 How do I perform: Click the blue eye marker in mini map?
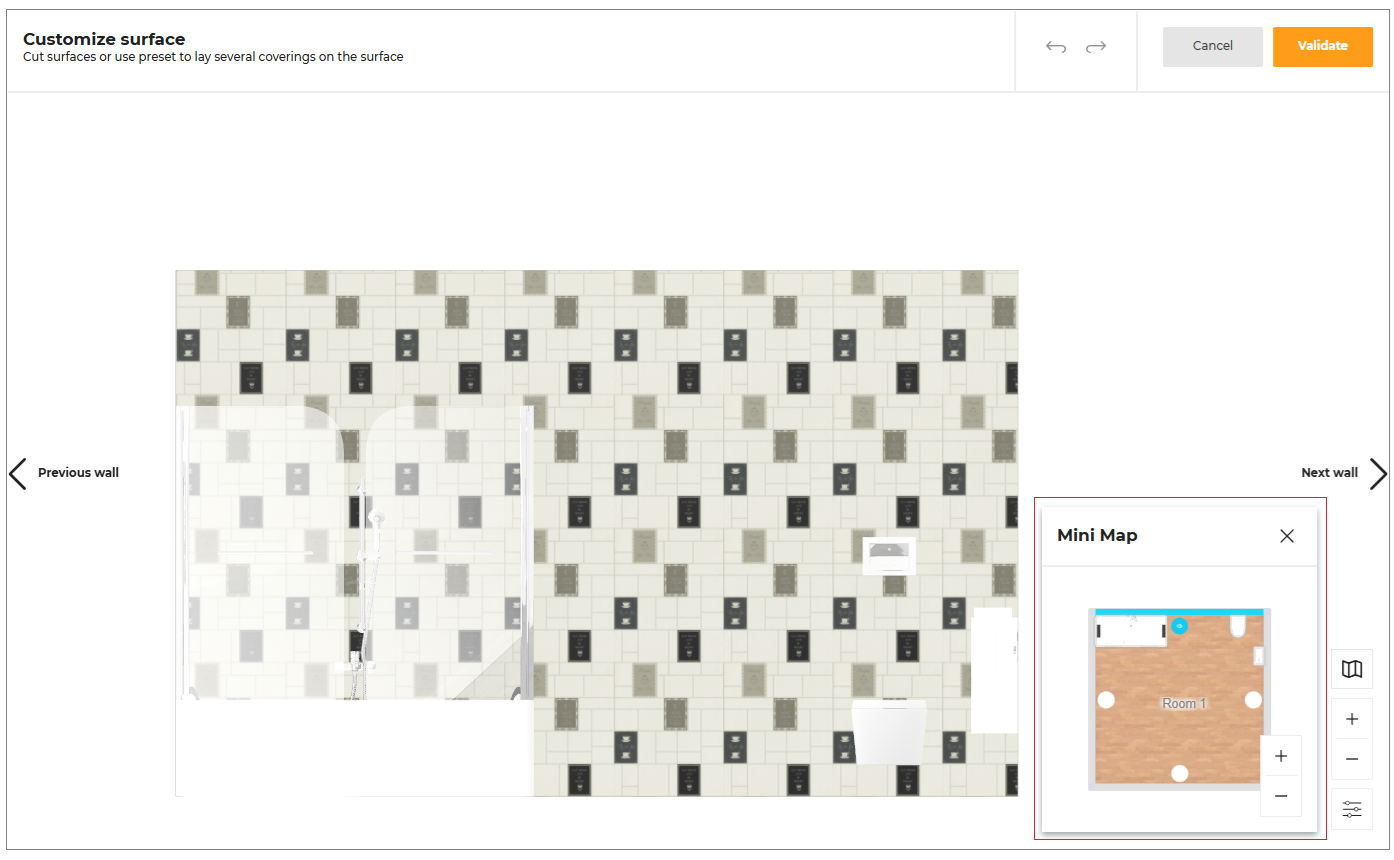tap(1180, 626)
